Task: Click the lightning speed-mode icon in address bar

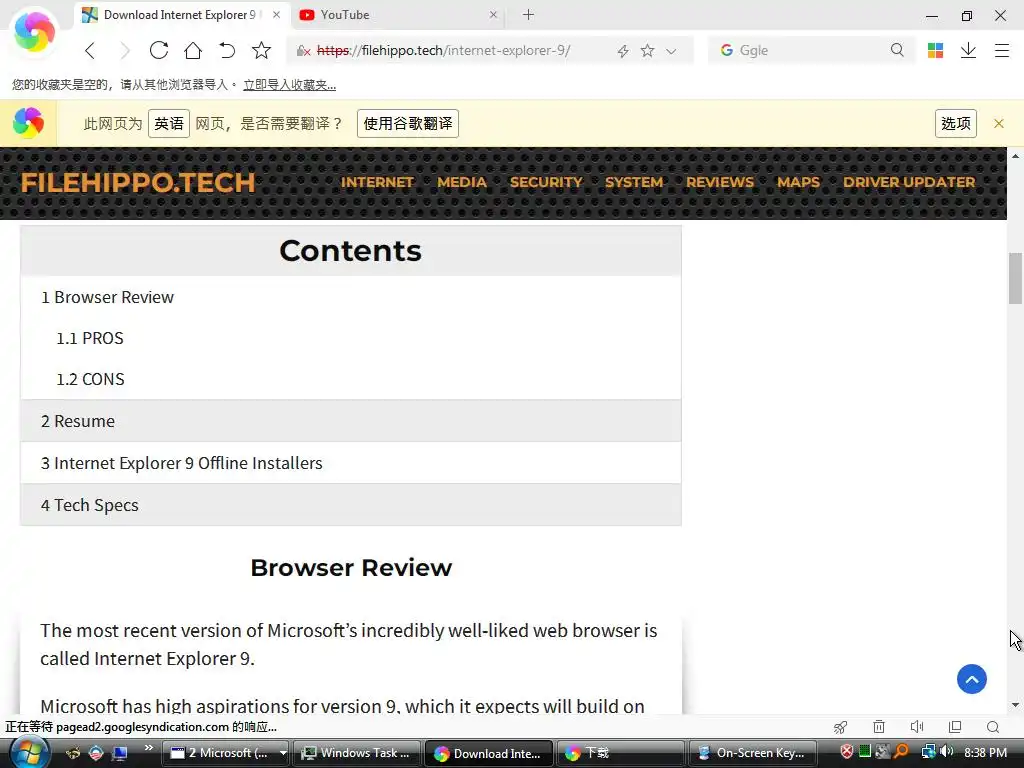Action: pos(623,51)
